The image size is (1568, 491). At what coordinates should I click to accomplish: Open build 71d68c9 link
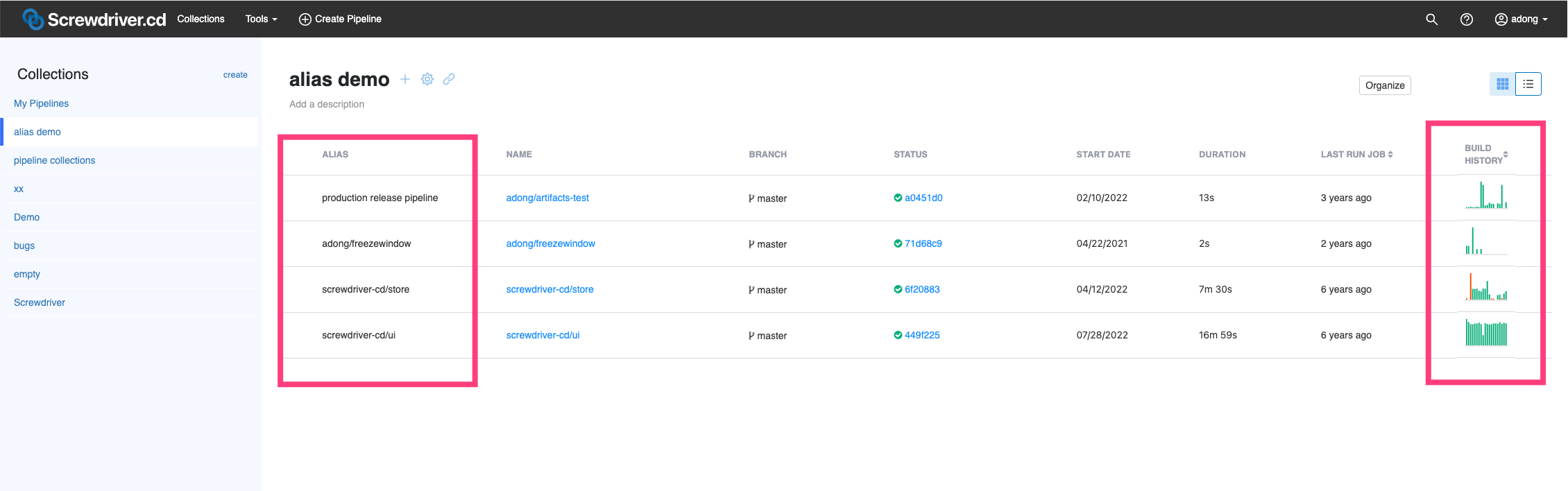tap(923, 243)
